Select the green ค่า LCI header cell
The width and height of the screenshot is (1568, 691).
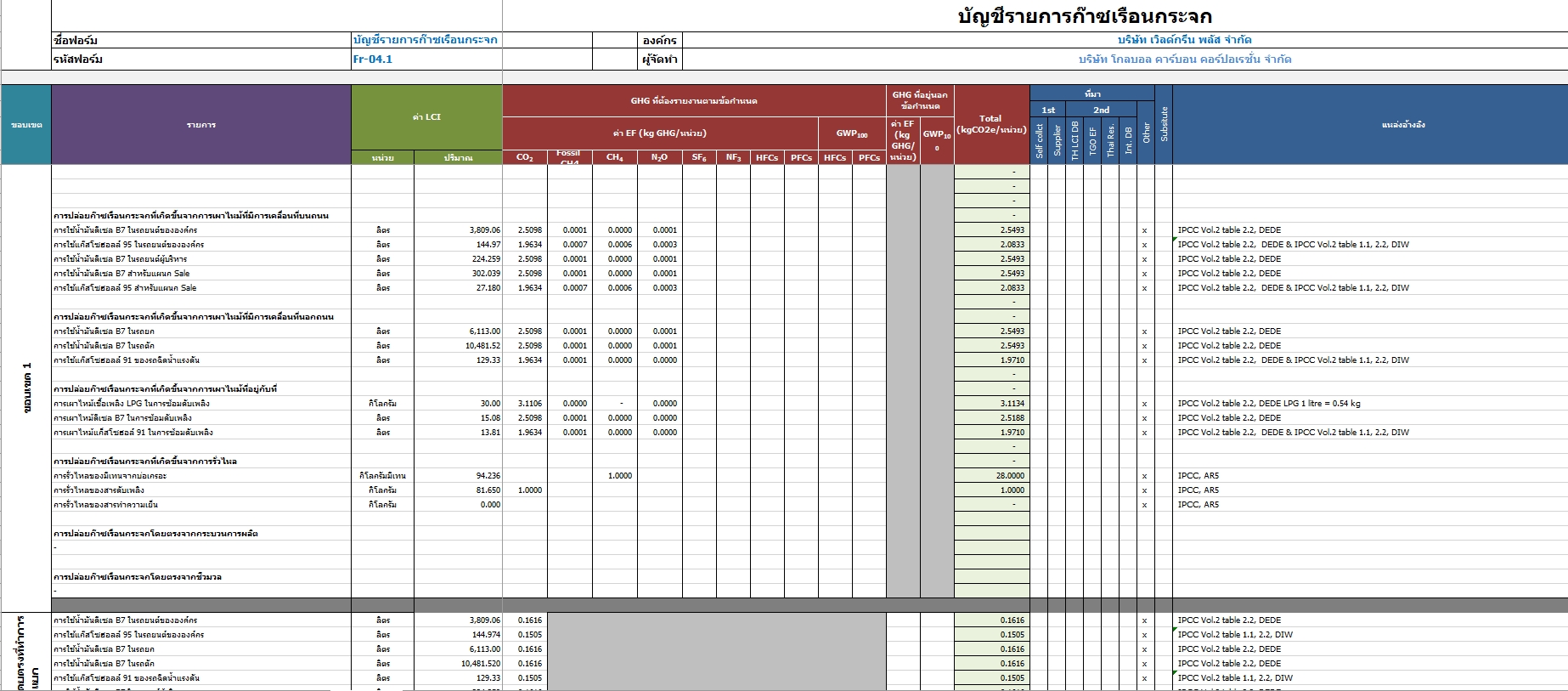[426, 117]
